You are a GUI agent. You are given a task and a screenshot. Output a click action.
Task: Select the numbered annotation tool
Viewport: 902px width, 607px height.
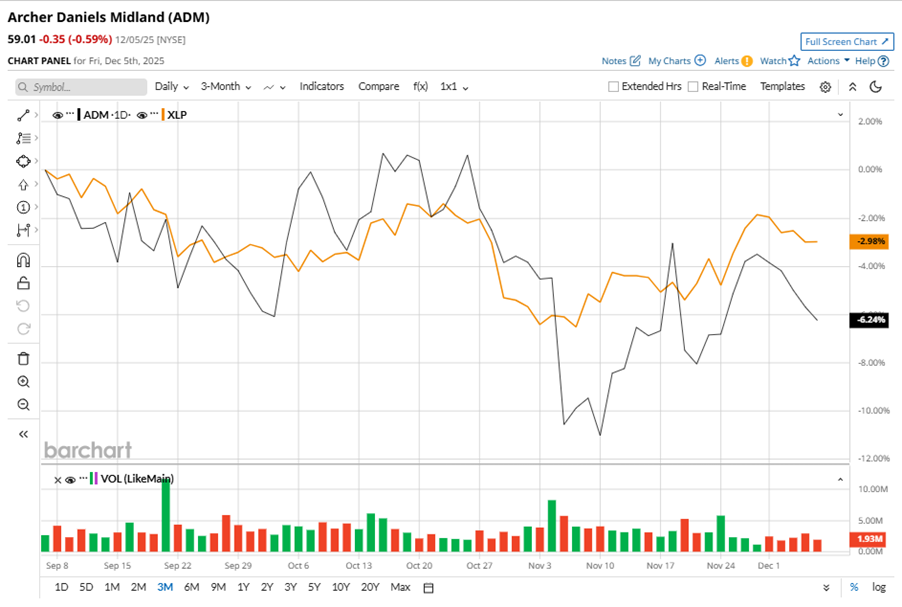pyautogui.click(x=23, y=207)
